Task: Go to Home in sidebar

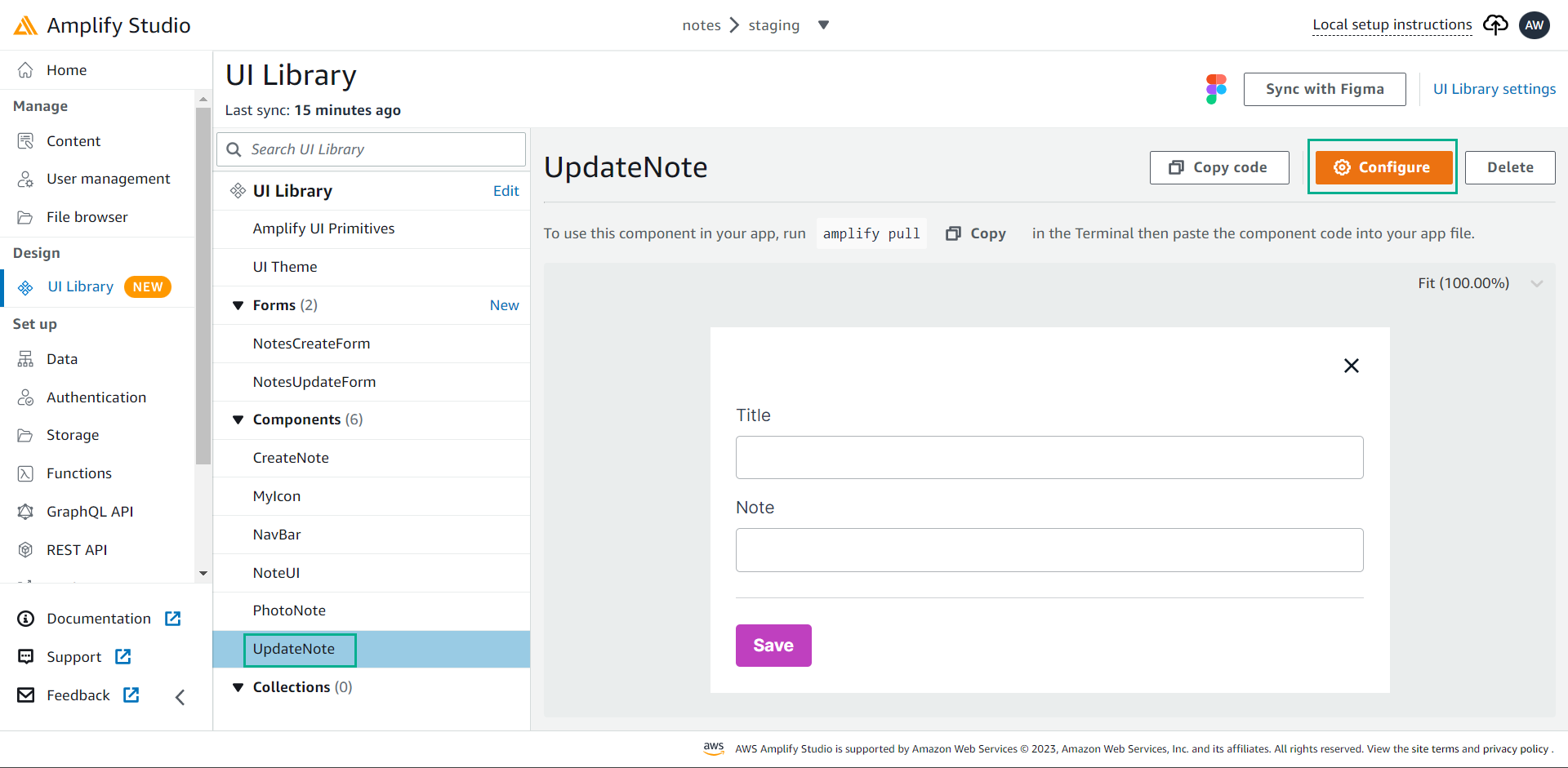Action: (67, 70)
